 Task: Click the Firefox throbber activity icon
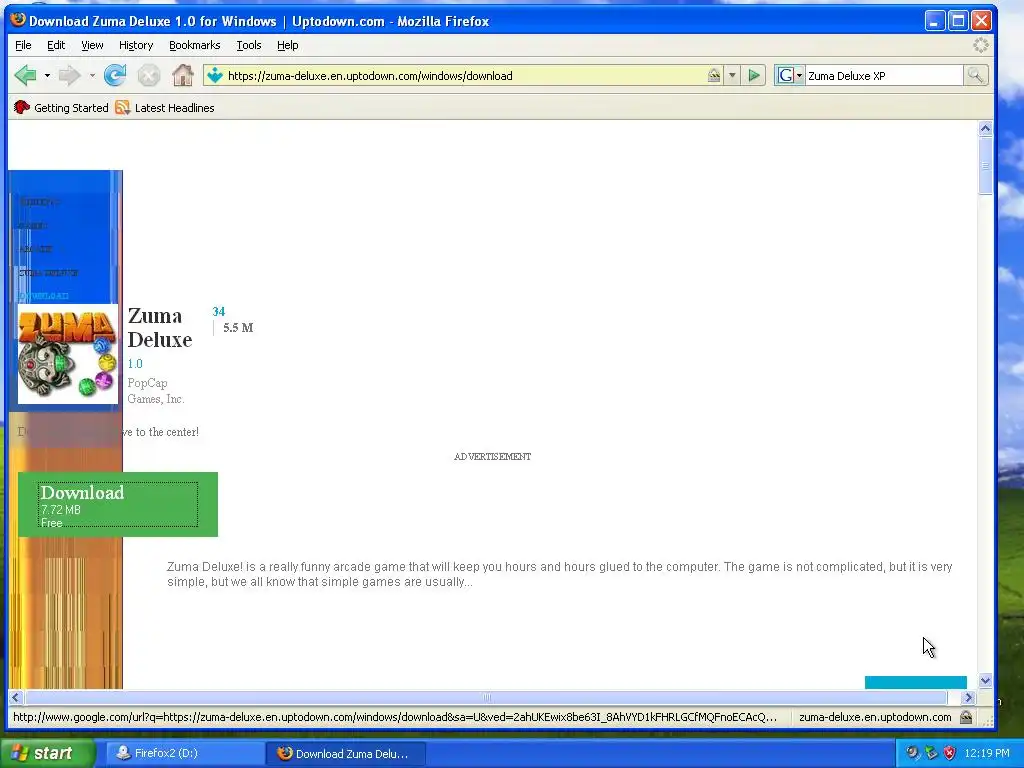click(981, 45)
